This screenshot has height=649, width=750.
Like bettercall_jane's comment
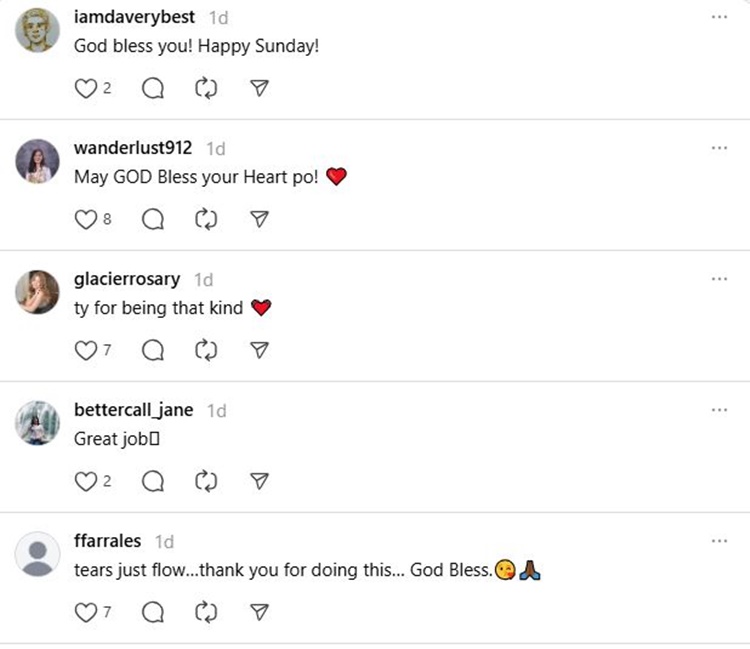tap(86, 482)
